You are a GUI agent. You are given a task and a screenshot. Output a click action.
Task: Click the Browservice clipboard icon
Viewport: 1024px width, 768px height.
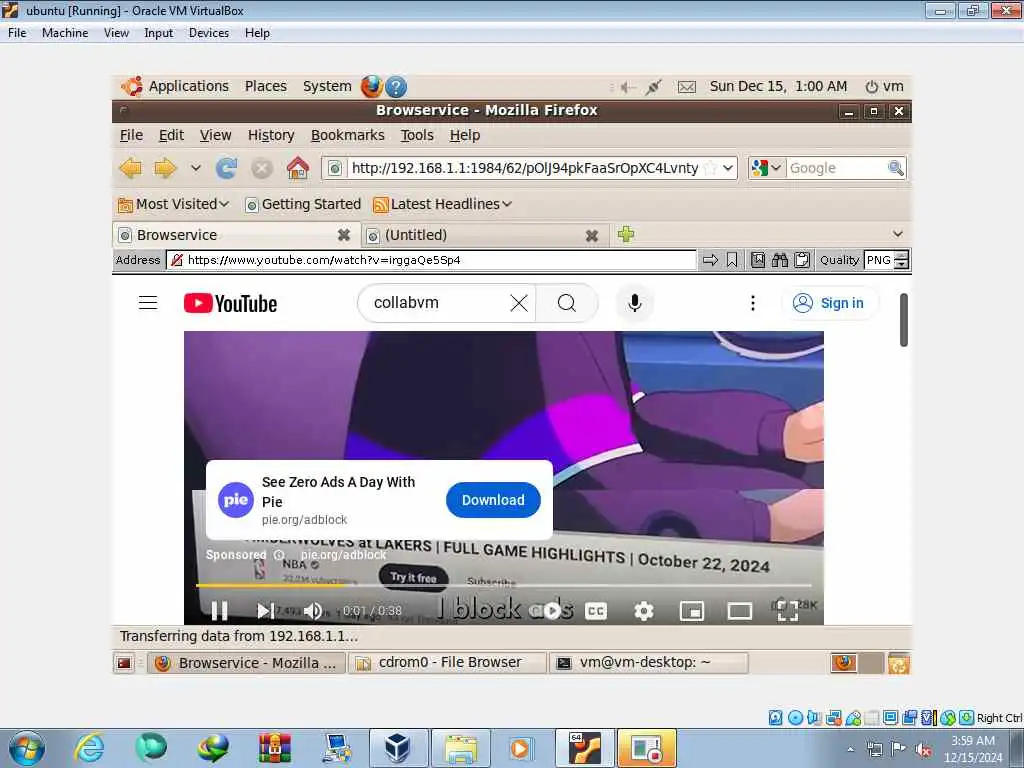(802, 260)
